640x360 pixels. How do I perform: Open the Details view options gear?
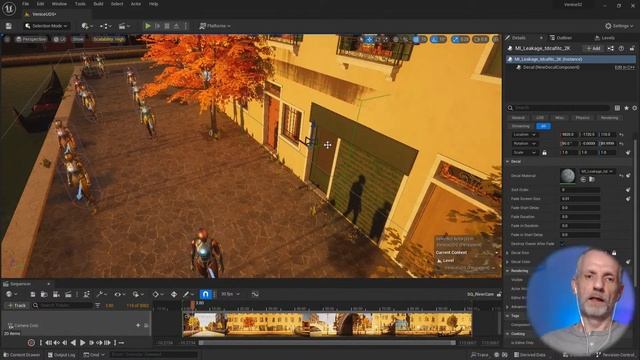[635, 108]
